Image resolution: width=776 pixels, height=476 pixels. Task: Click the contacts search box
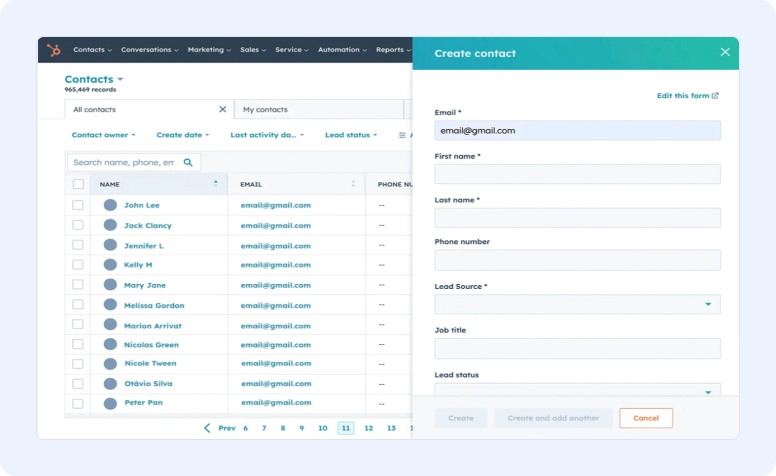(134, 162)
